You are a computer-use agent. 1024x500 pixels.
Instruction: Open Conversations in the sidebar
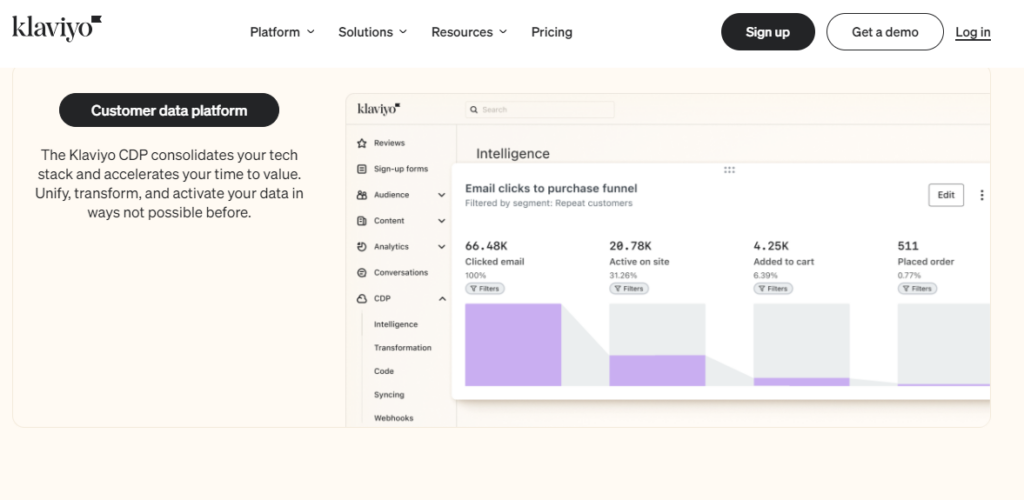click(401, 273)
